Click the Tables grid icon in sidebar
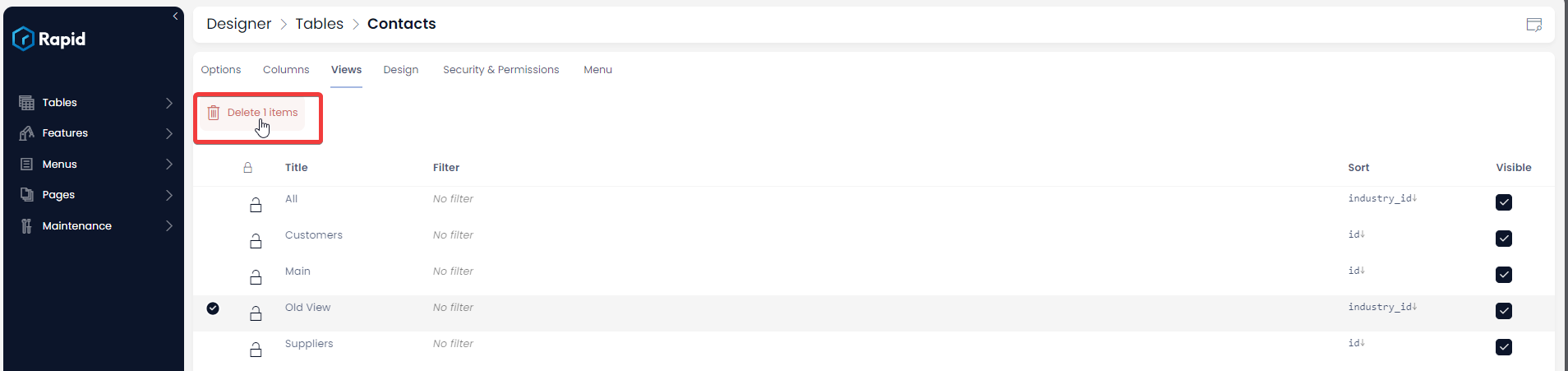Viewport: 1568px width, 371px height. [26, 103]
